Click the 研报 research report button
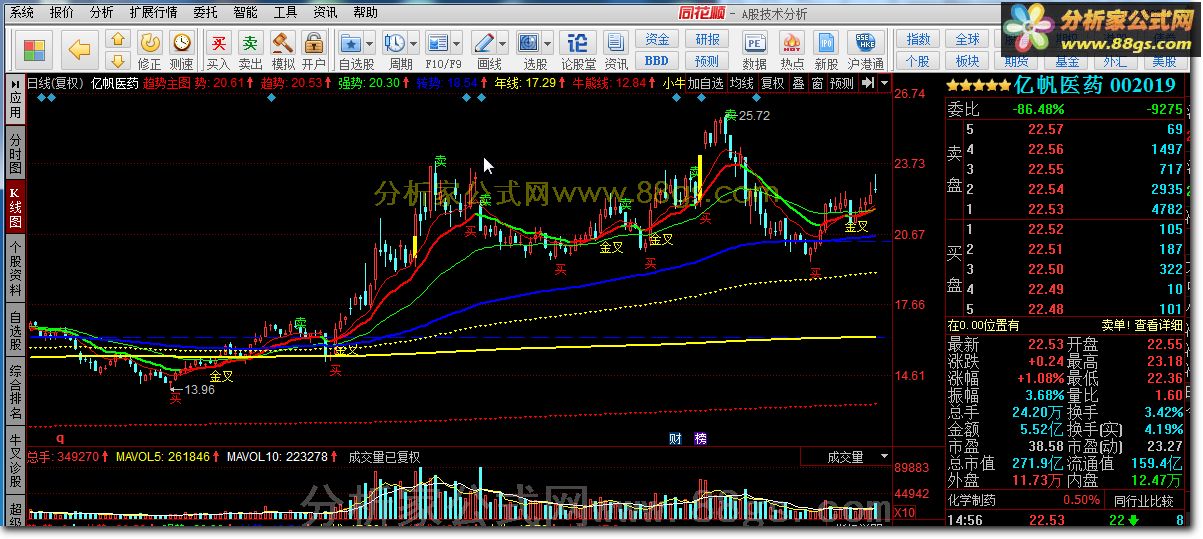This screenshot has width=1203, height=539. pyautogui.click(x=707, y=39)
